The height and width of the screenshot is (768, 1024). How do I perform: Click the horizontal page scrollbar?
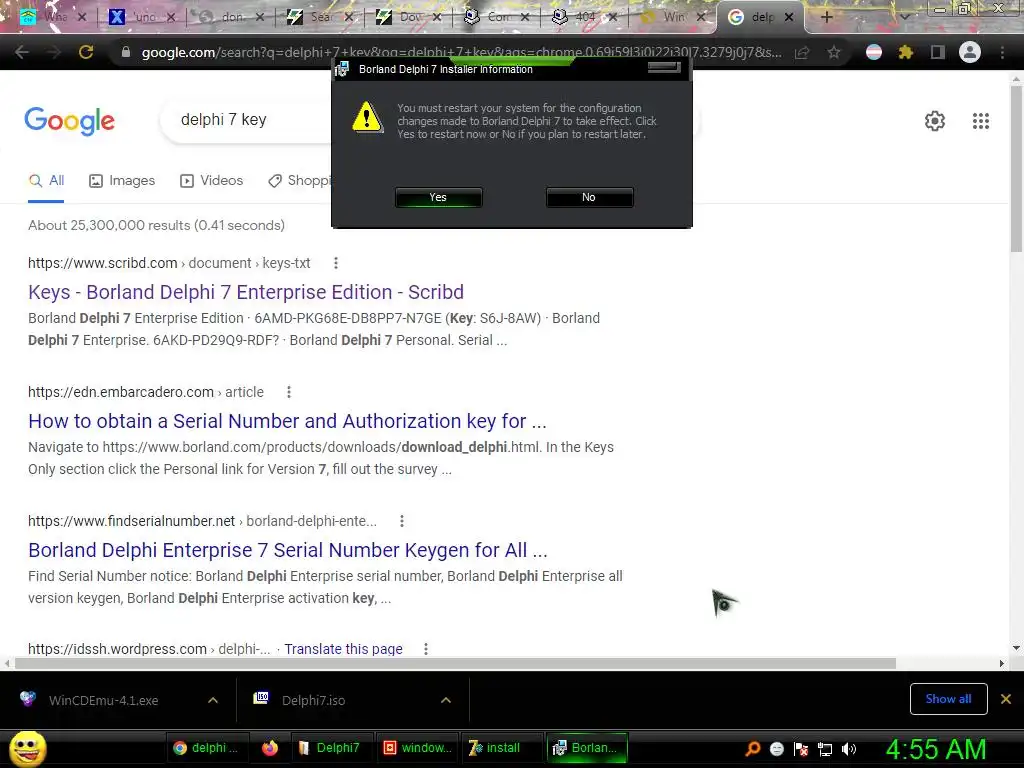455,664
